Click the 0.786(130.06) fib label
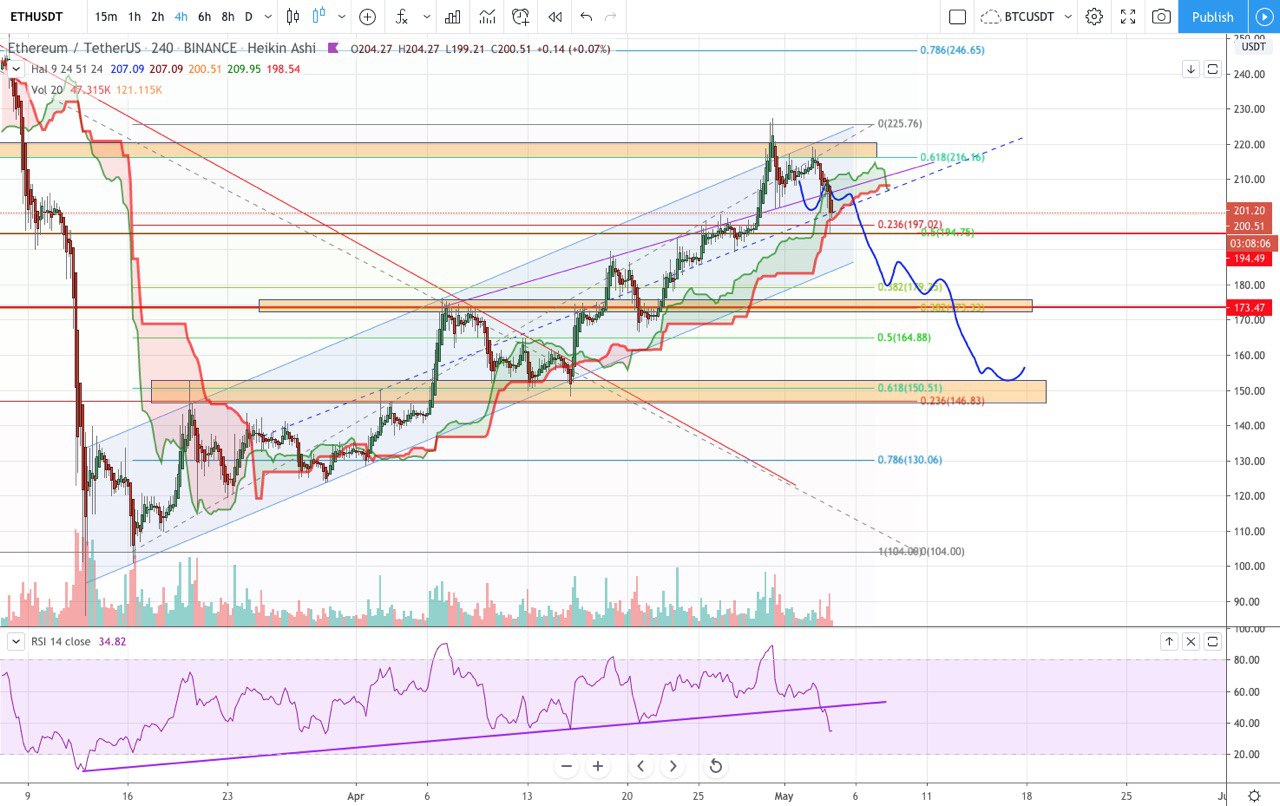 (x=909, y=460)
